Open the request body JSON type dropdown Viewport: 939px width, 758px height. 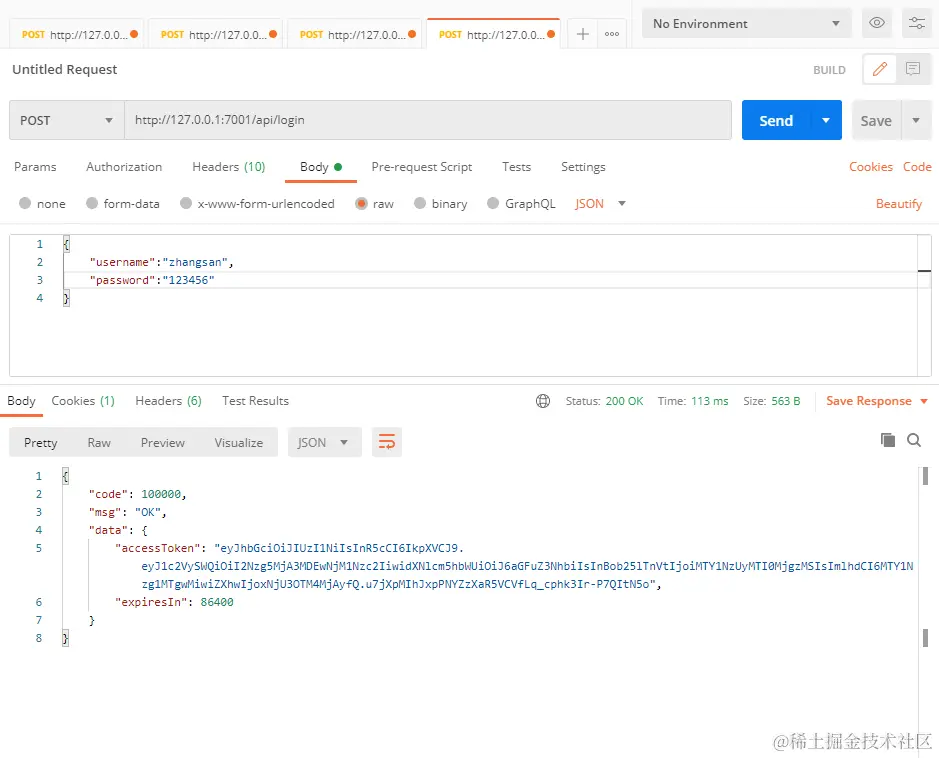coord(600,204)
